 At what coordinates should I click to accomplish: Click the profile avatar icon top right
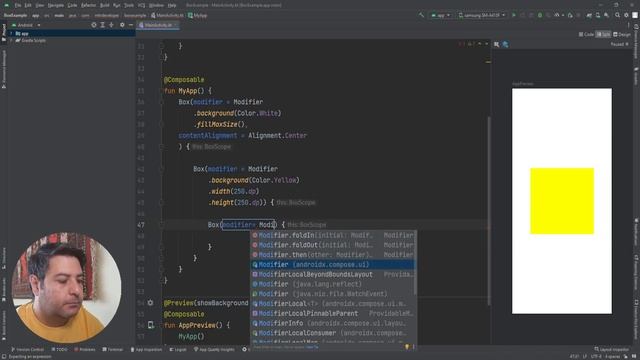(635, 15)
